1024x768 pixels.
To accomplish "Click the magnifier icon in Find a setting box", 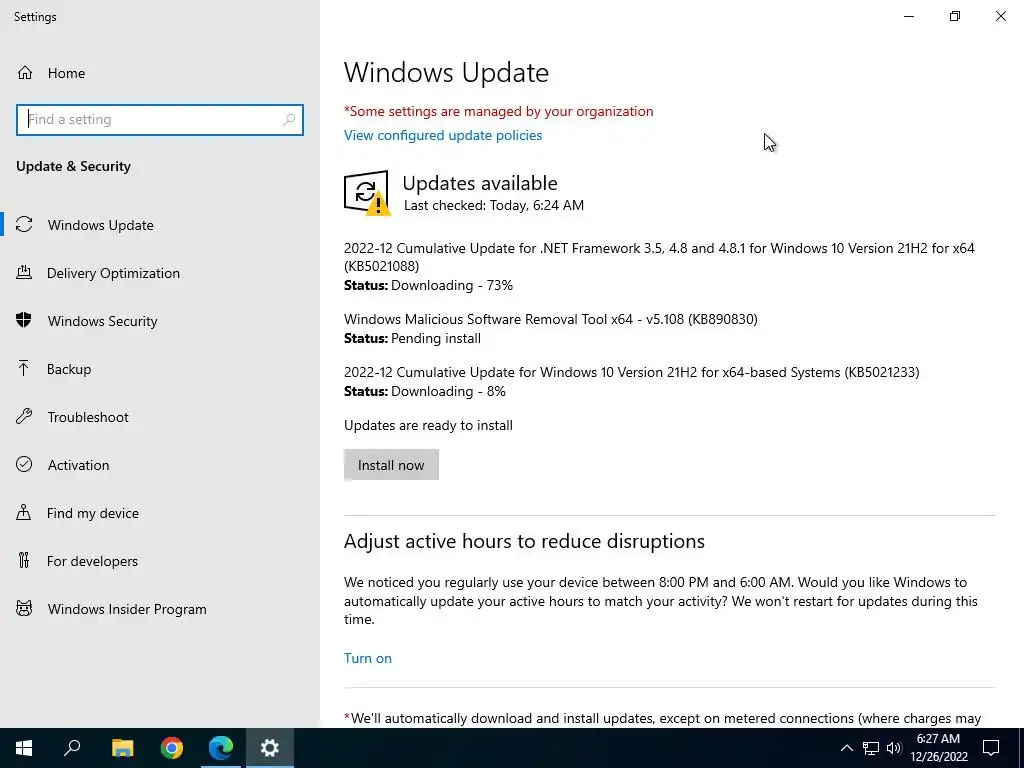I will [x=289, y=120].
